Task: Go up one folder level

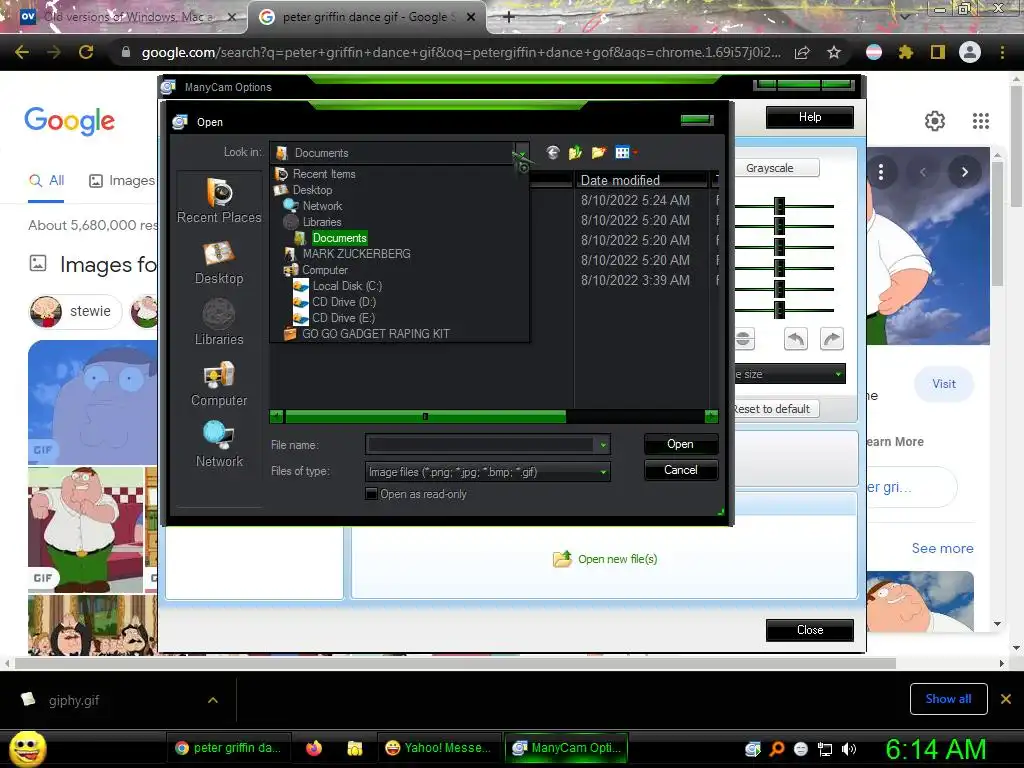Action: point(575,153)
